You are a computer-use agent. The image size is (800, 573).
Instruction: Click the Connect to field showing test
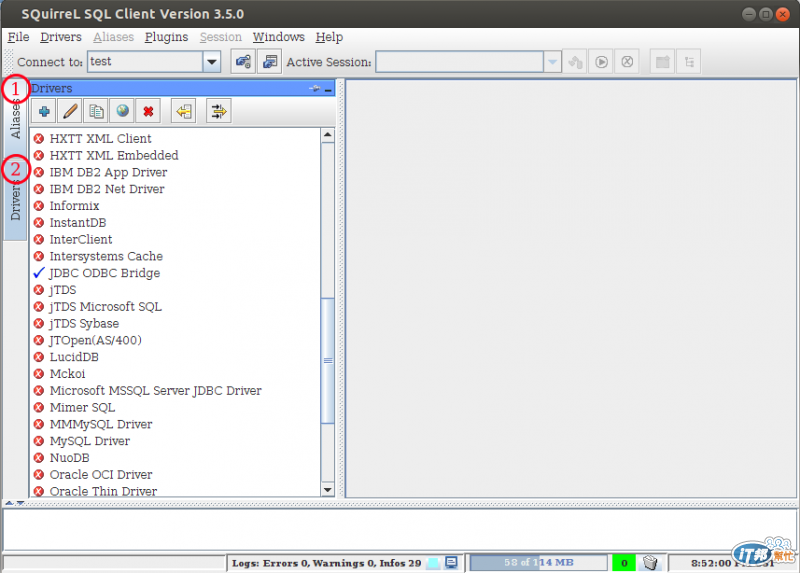(x=145, y=62)
